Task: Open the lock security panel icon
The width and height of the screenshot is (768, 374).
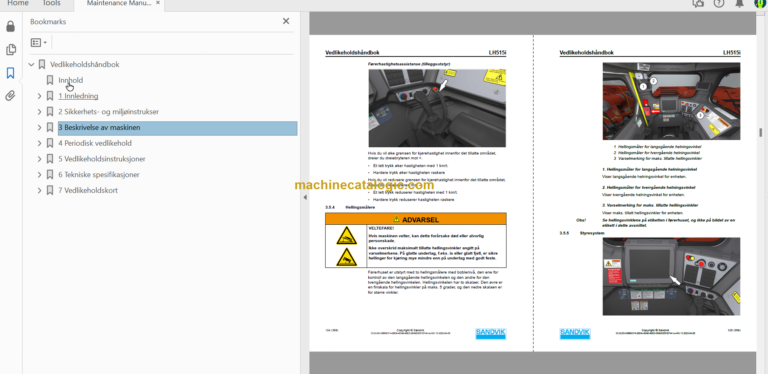Action: pyautogui.click(x=10, y=26)
